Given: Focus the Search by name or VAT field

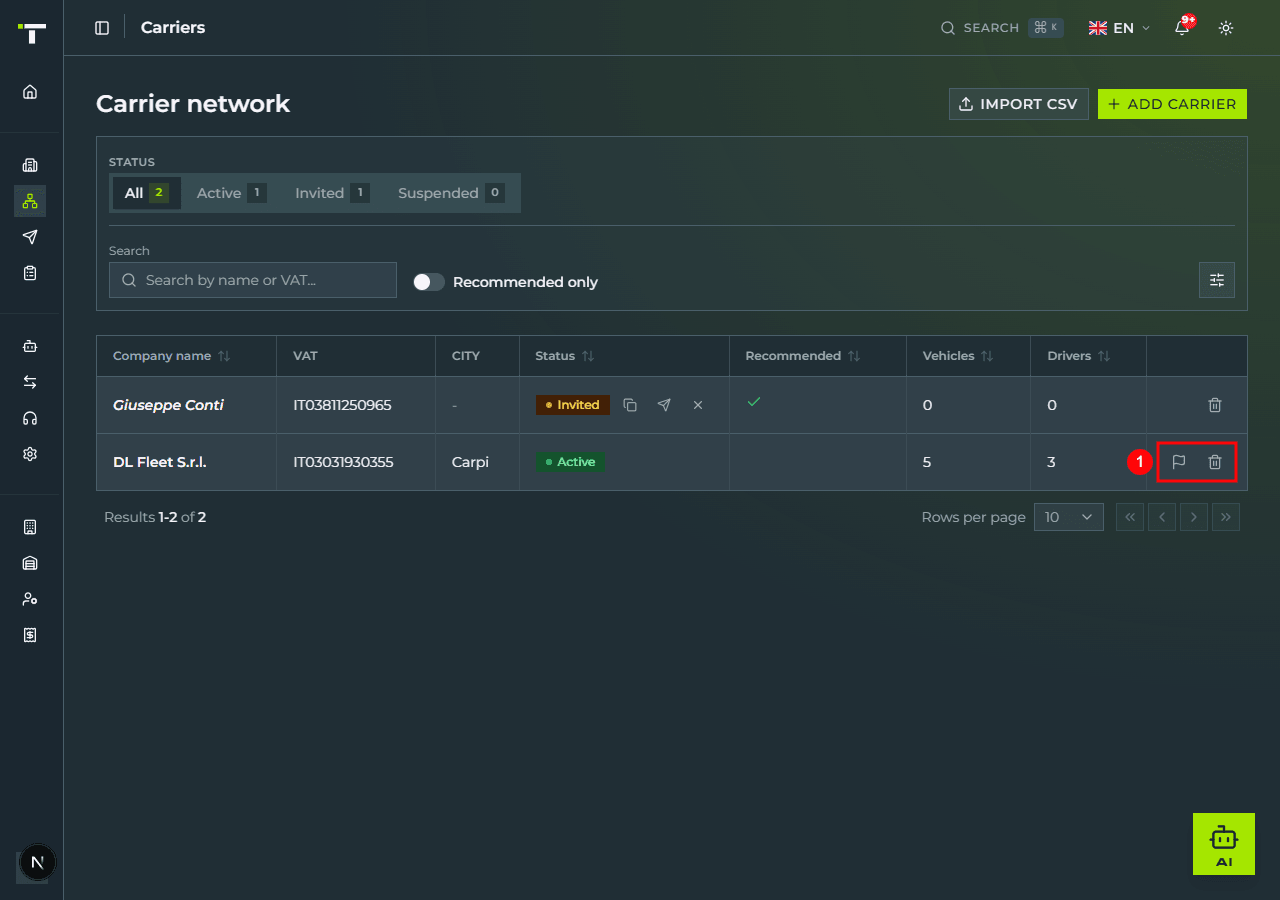Looking at the screenshot, I should (253, 280).
